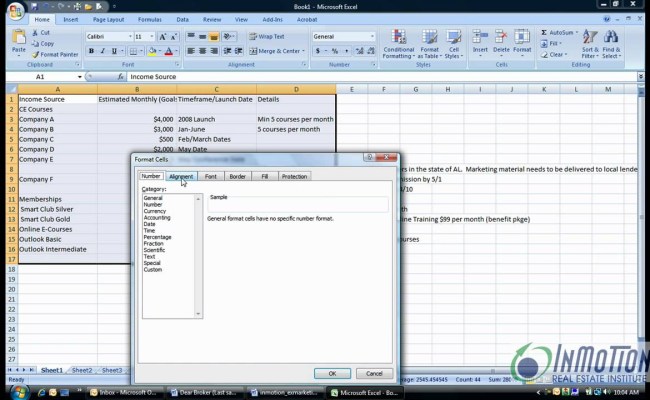Screen dimensions: 650x400
Task: Click Decrease Decimal icon
Action: click(x=371, y=51)
